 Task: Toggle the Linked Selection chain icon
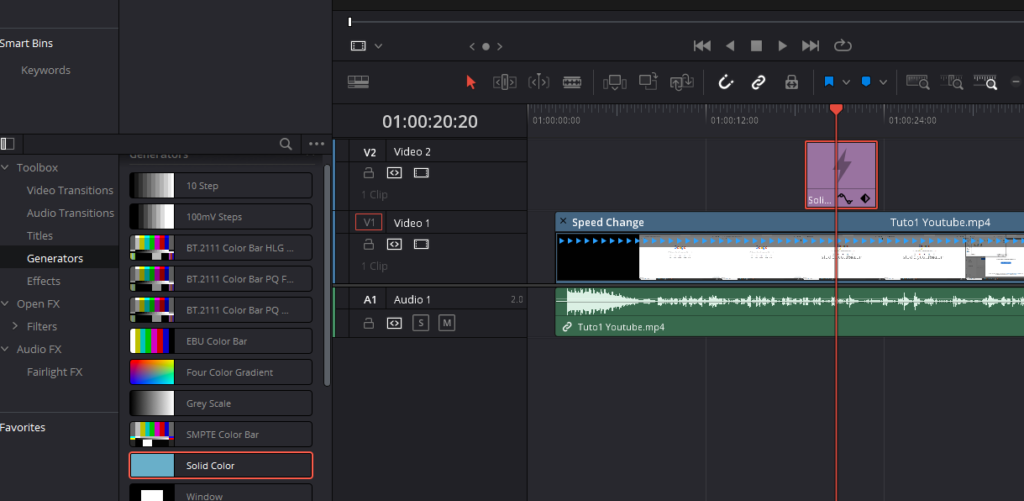[x=758, y=82]
